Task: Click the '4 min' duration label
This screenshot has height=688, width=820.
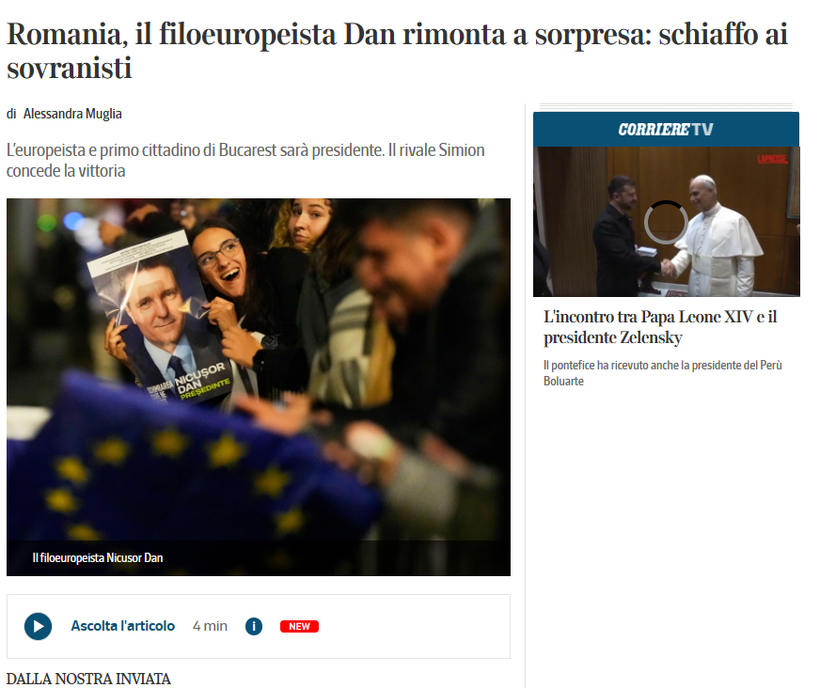Action: tap(210, 626)
